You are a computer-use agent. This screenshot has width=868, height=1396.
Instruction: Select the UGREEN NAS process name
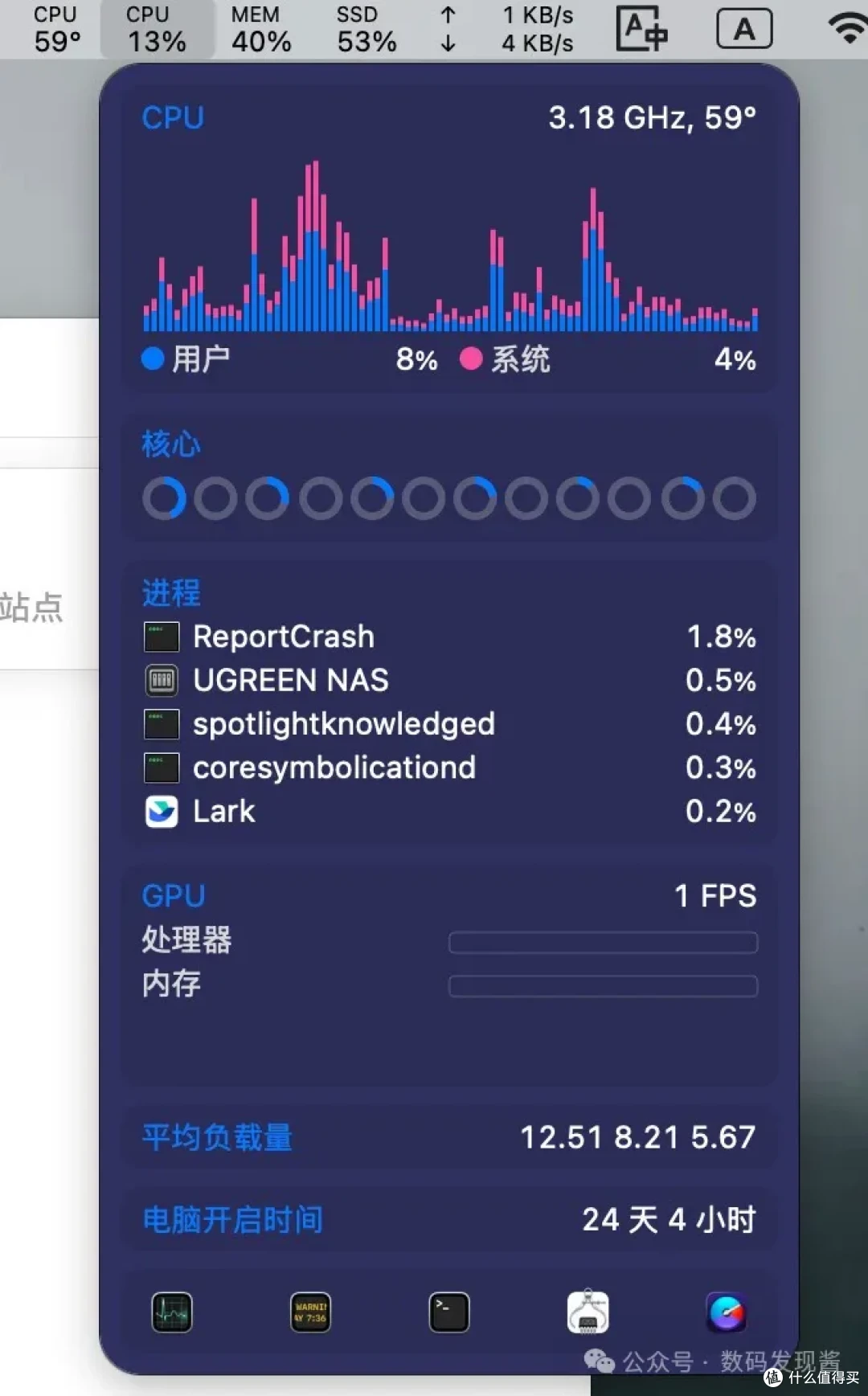point(291,680)
